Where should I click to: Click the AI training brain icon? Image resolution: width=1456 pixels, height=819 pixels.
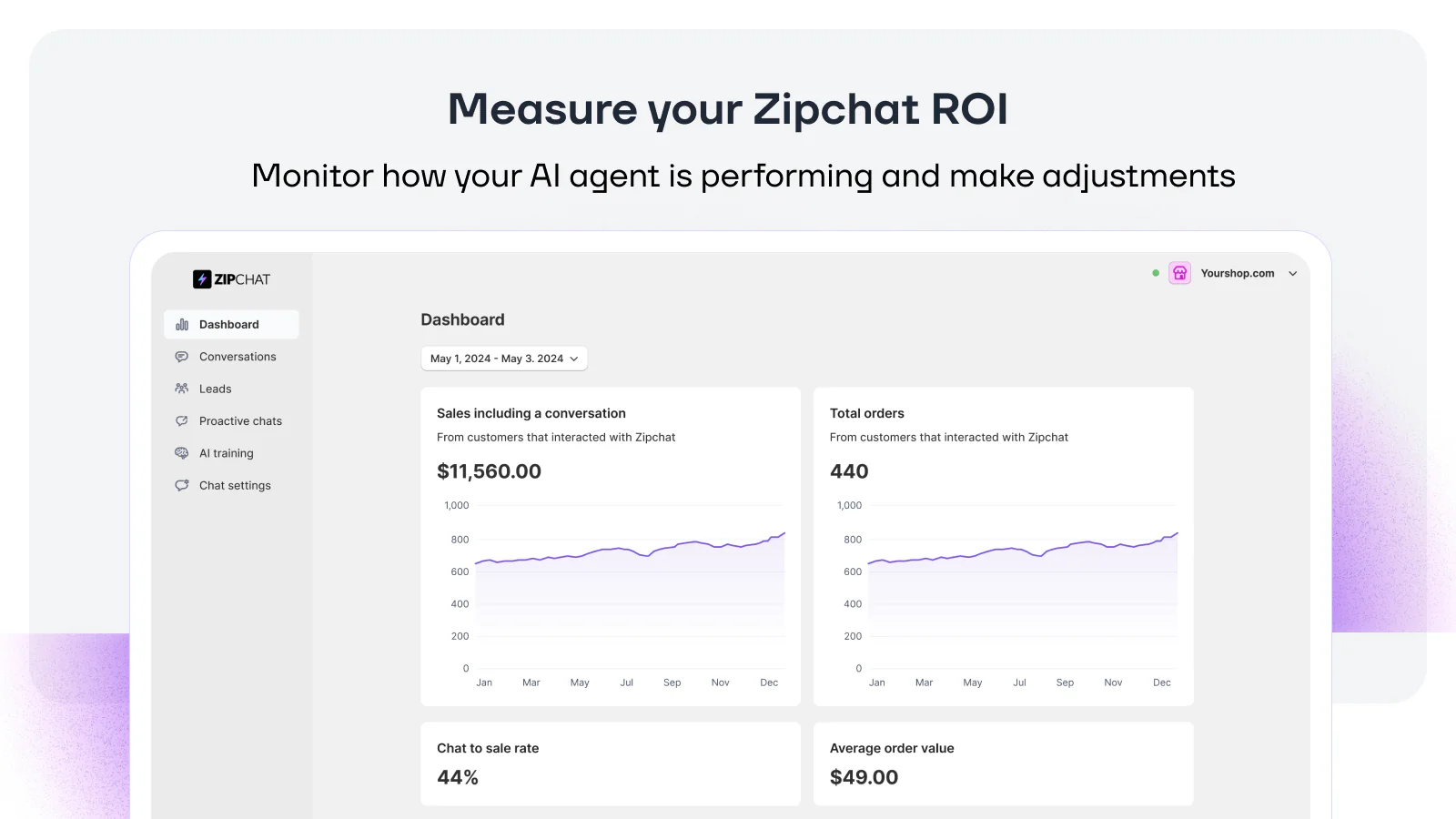[x=182, y=453]
